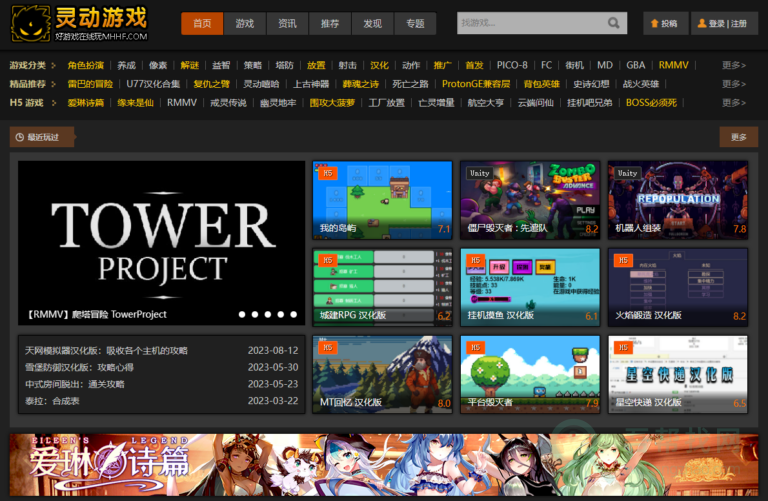Select the third carousel dot on the banner
The image size is (768, 501).
tap(267, 314)
